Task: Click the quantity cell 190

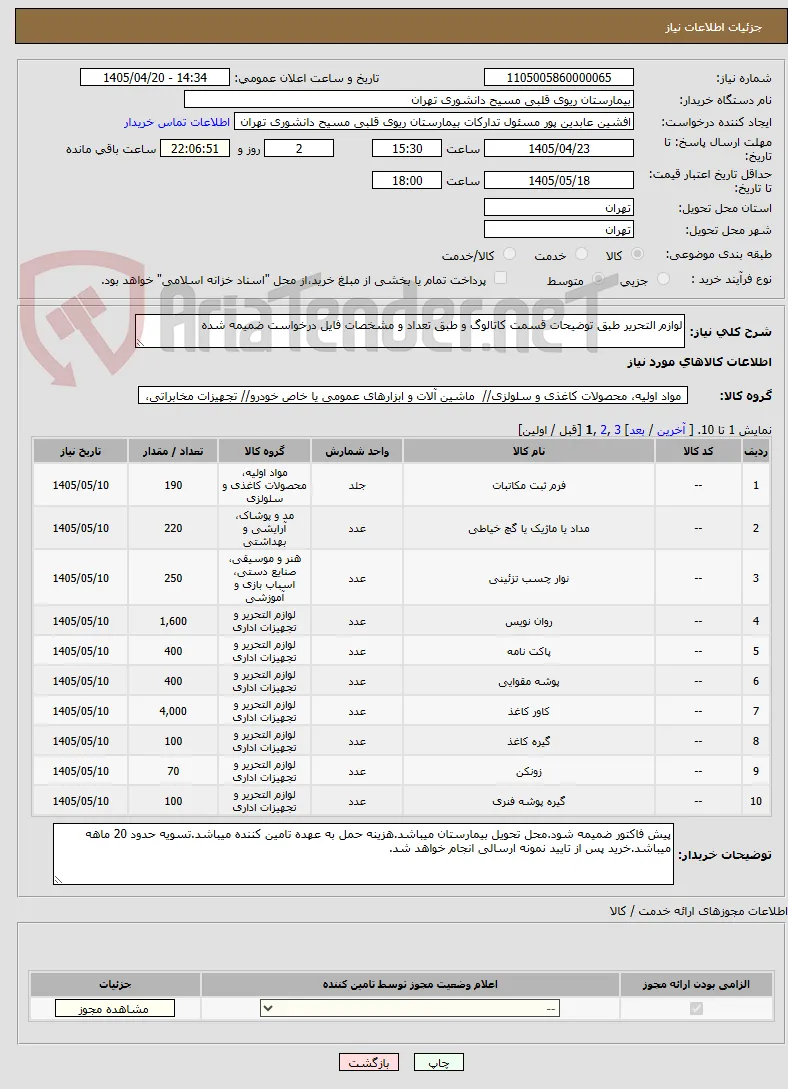Action: click(173, 485)
